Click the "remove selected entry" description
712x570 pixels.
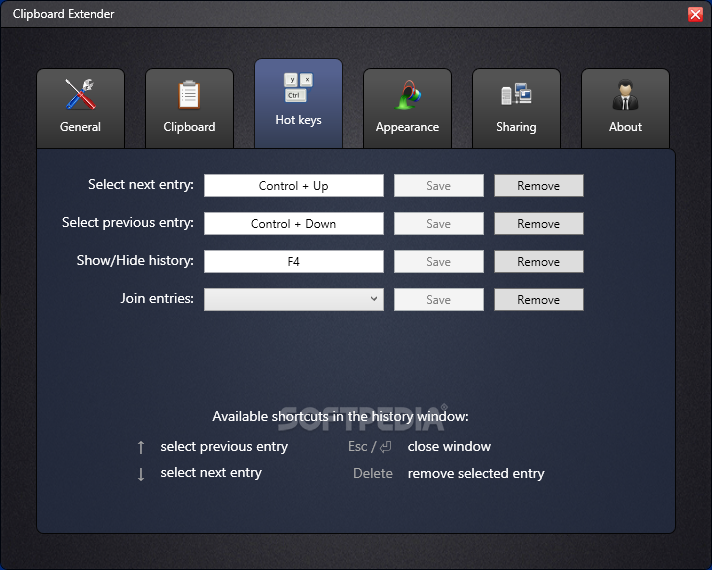point(476,474)
